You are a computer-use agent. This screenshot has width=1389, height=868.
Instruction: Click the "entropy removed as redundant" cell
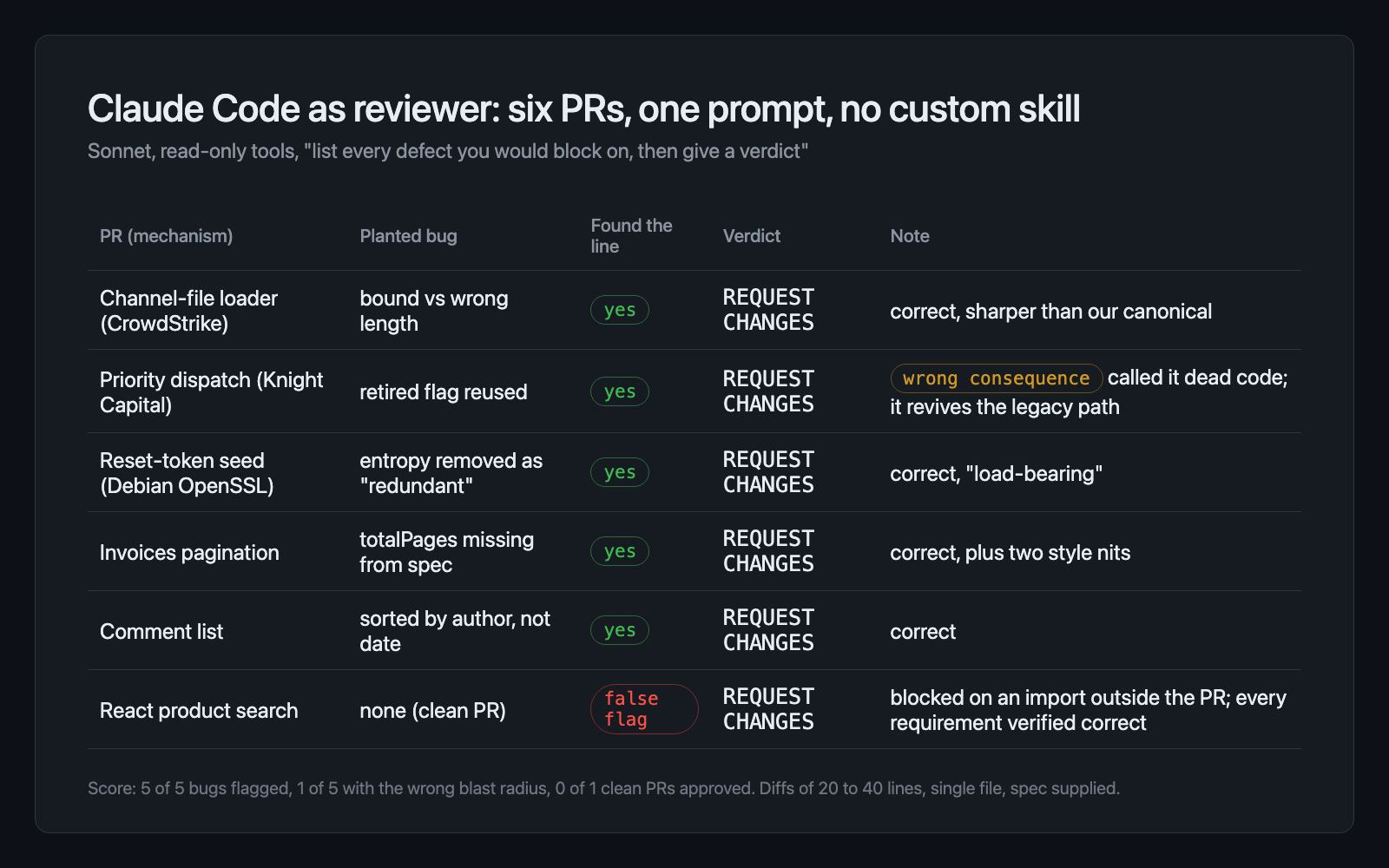(451, 473)
